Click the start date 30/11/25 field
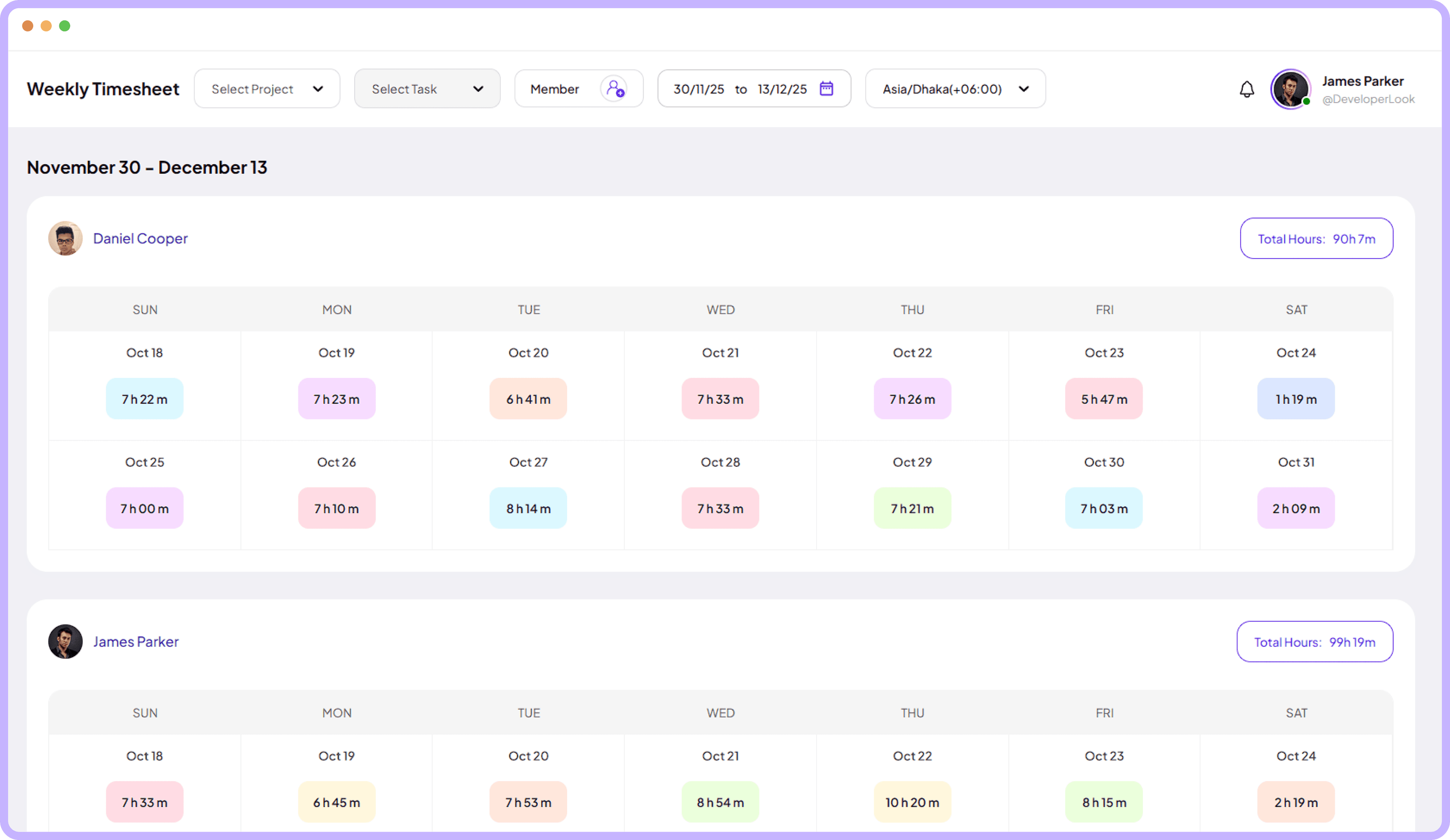 [698, 89]
